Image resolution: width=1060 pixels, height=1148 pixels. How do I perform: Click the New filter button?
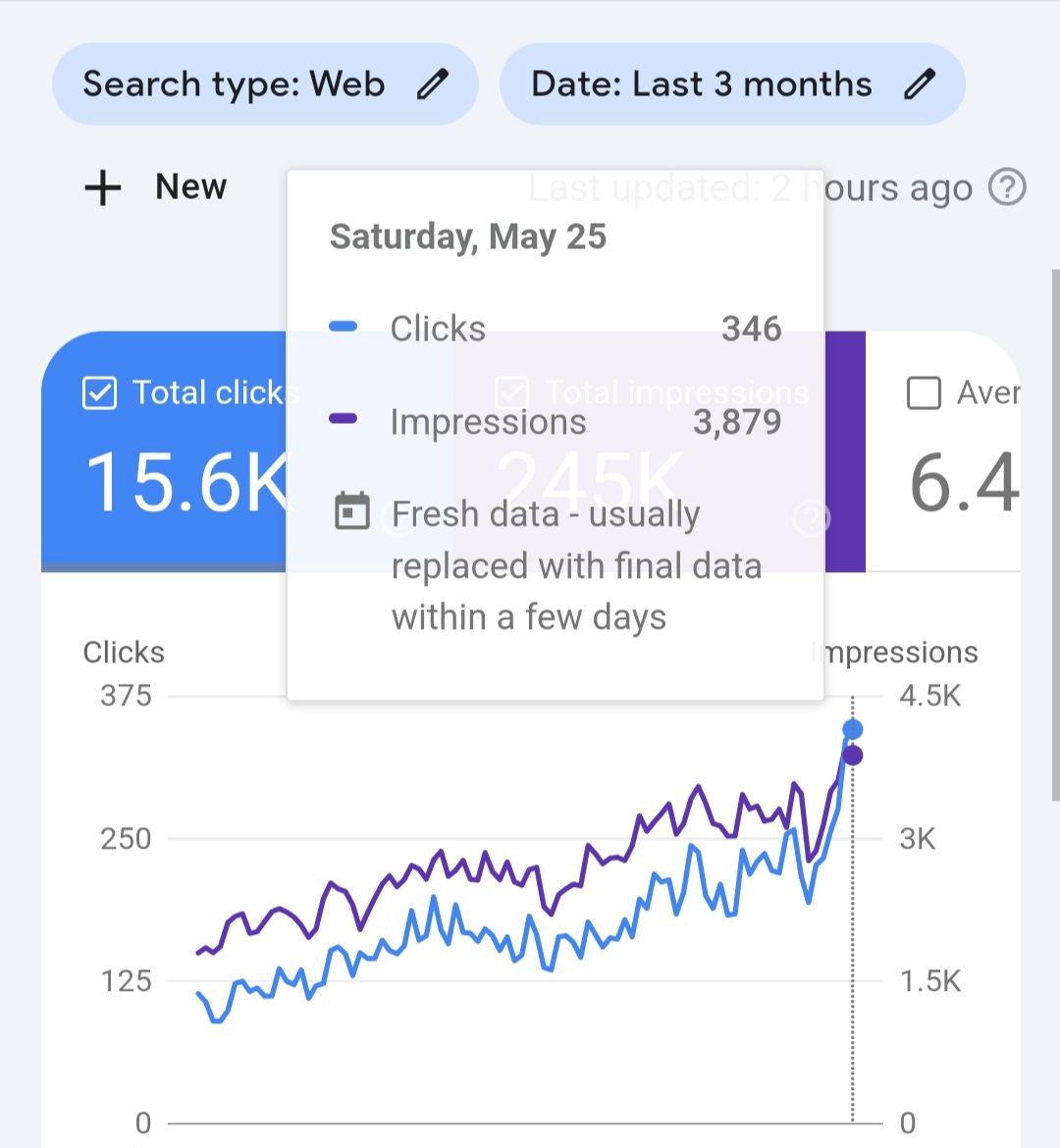155,187
